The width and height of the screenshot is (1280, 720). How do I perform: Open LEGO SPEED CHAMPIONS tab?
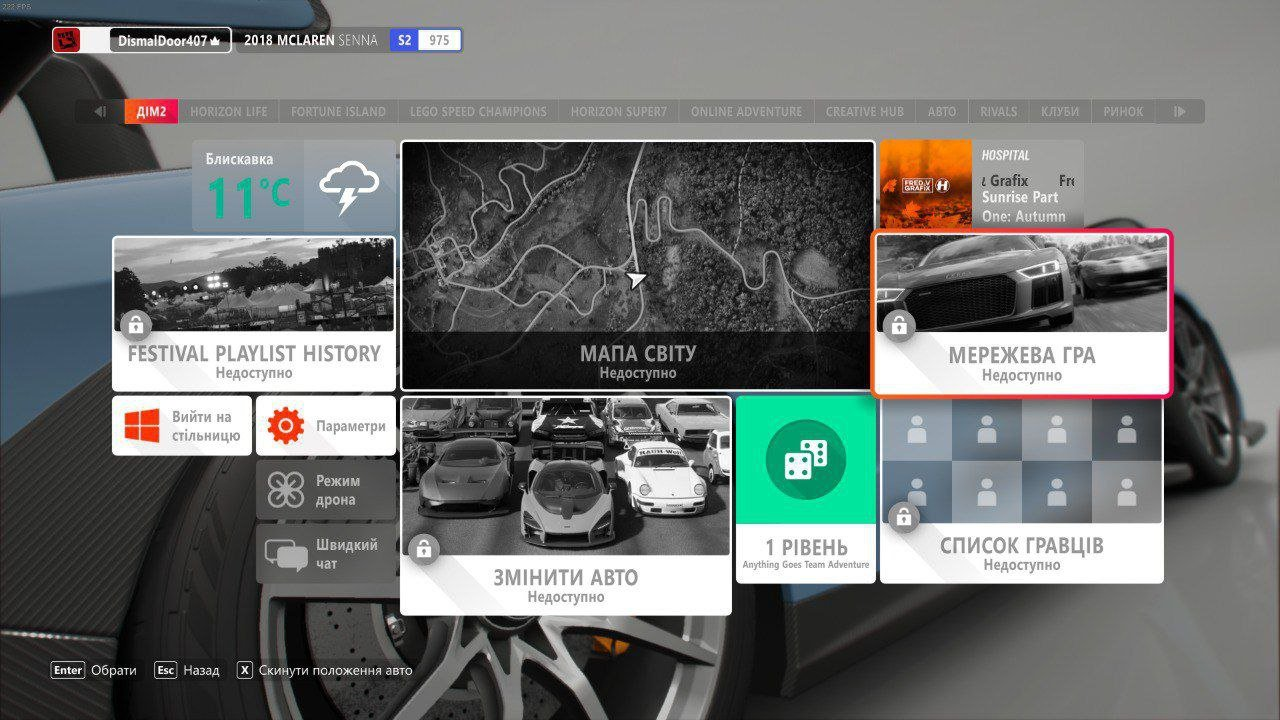478,112
